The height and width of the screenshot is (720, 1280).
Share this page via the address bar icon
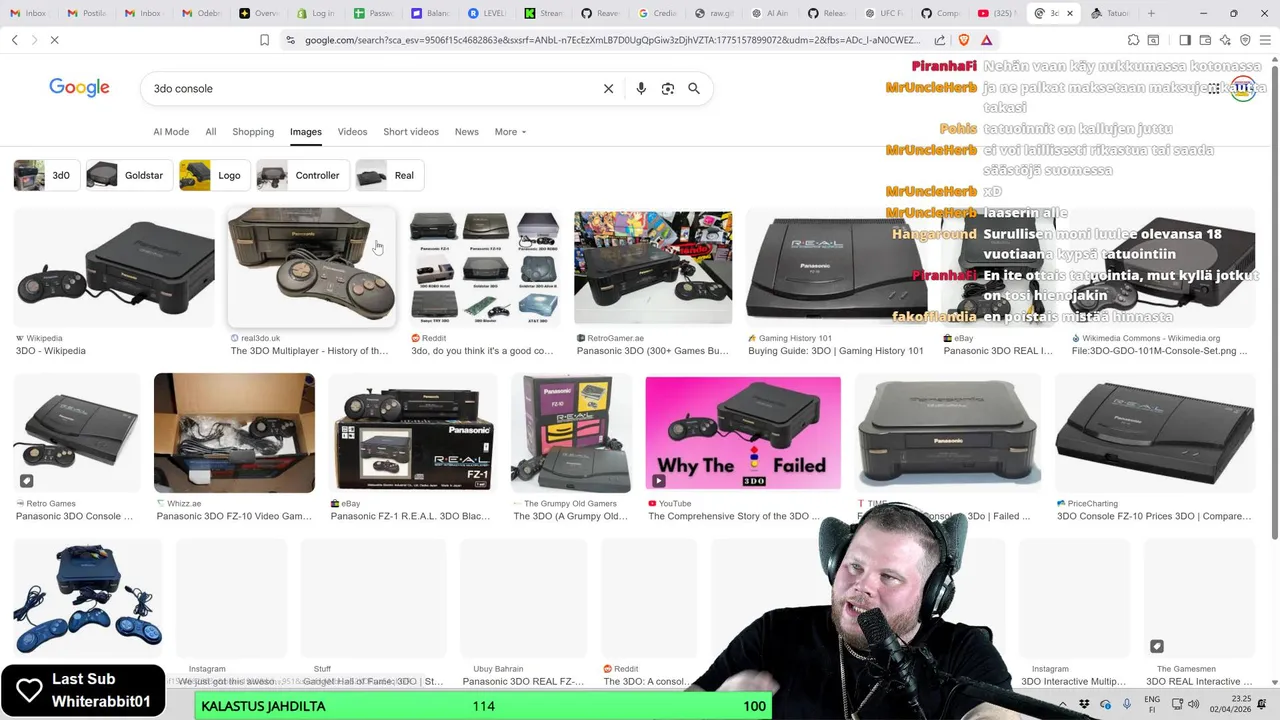click(940, 40)
